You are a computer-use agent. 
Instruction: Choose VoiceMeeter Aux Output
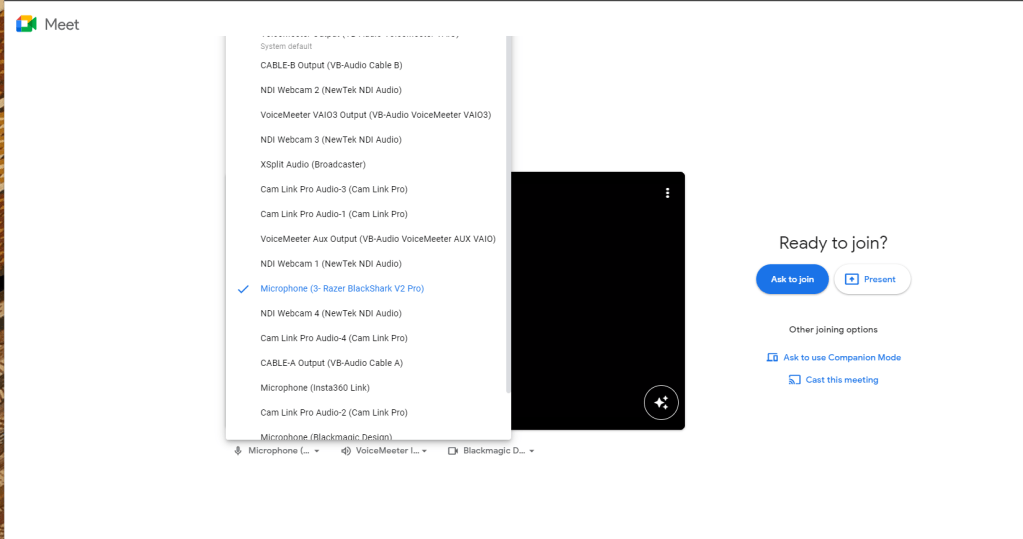(x=368, y=239)
